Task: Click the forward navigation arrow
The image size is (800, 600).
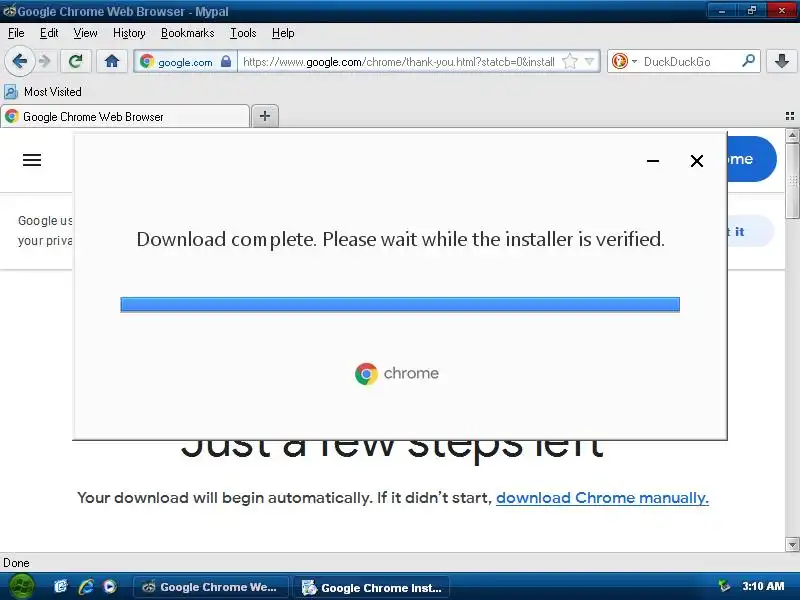Action: tap(45, 61)
